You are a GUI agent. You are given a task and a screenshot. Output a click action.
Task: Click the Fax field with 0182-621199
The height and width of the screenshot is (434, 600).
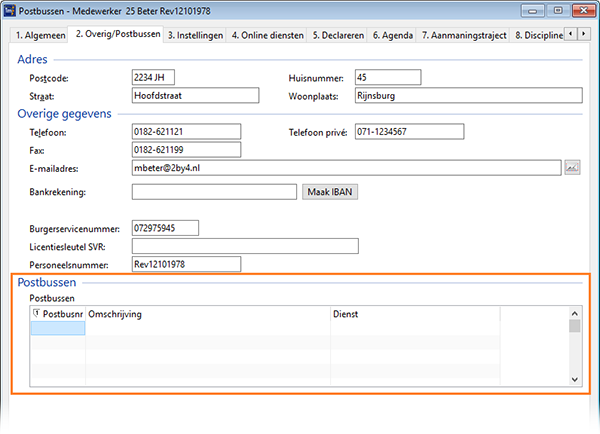point(186,150)
